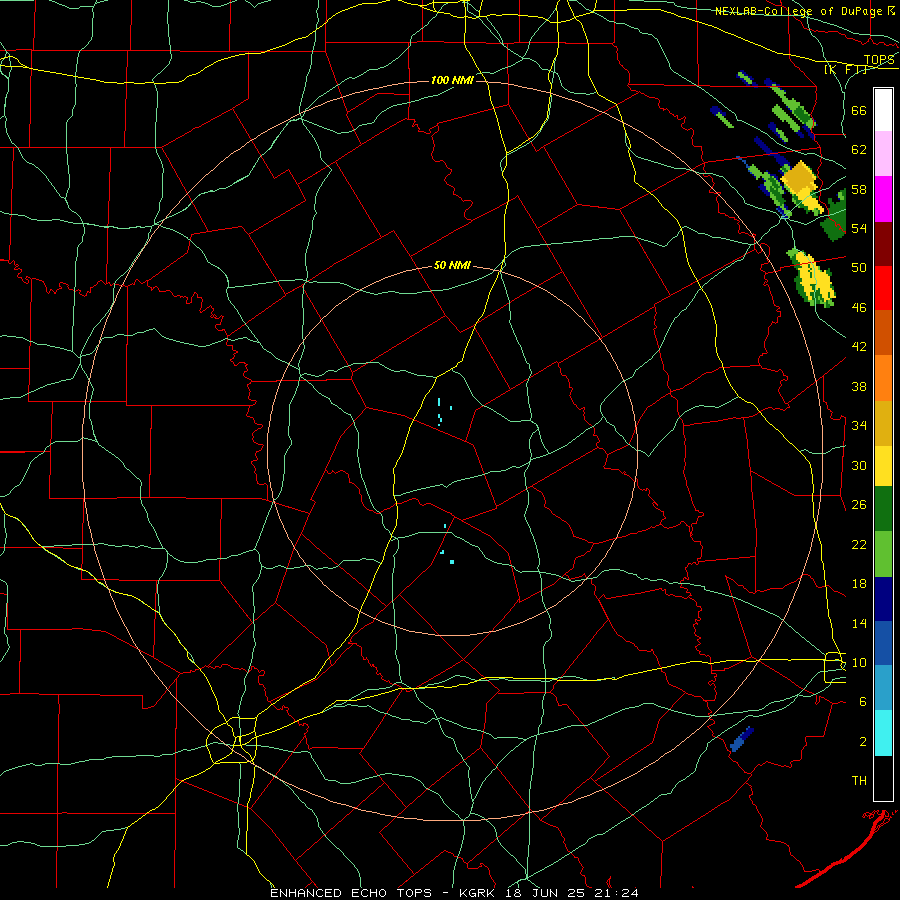Click the light orange legend swatch

883,378
